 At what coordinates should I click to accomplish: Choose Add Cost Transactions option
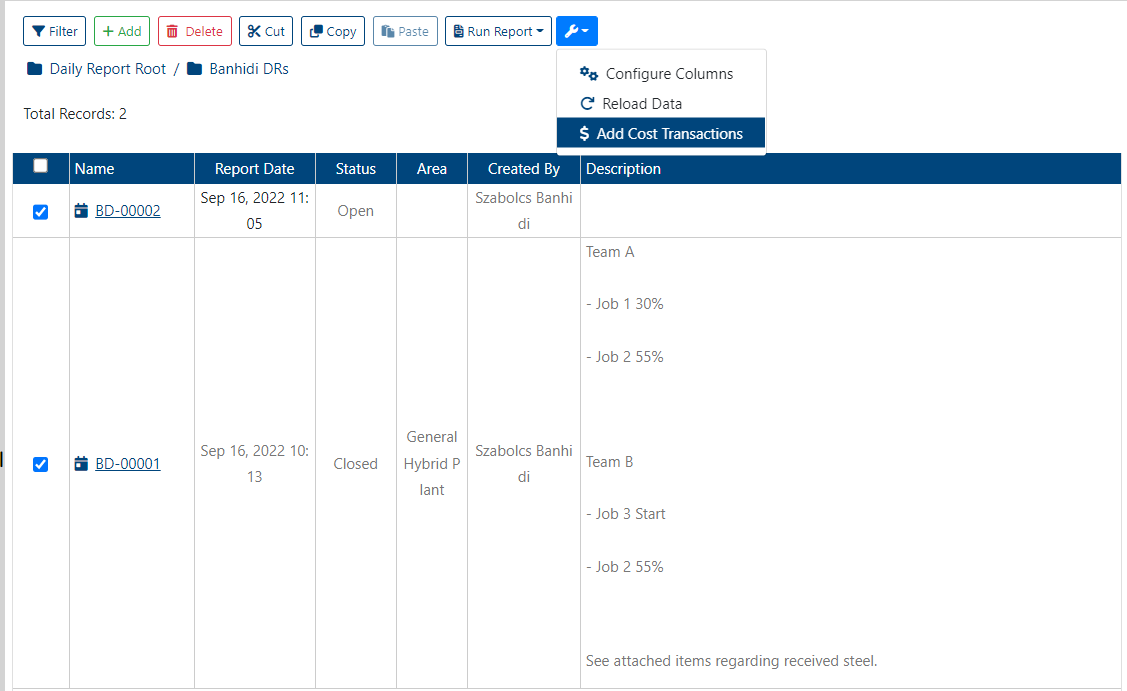pyautogui.click(x=661, y=134)
